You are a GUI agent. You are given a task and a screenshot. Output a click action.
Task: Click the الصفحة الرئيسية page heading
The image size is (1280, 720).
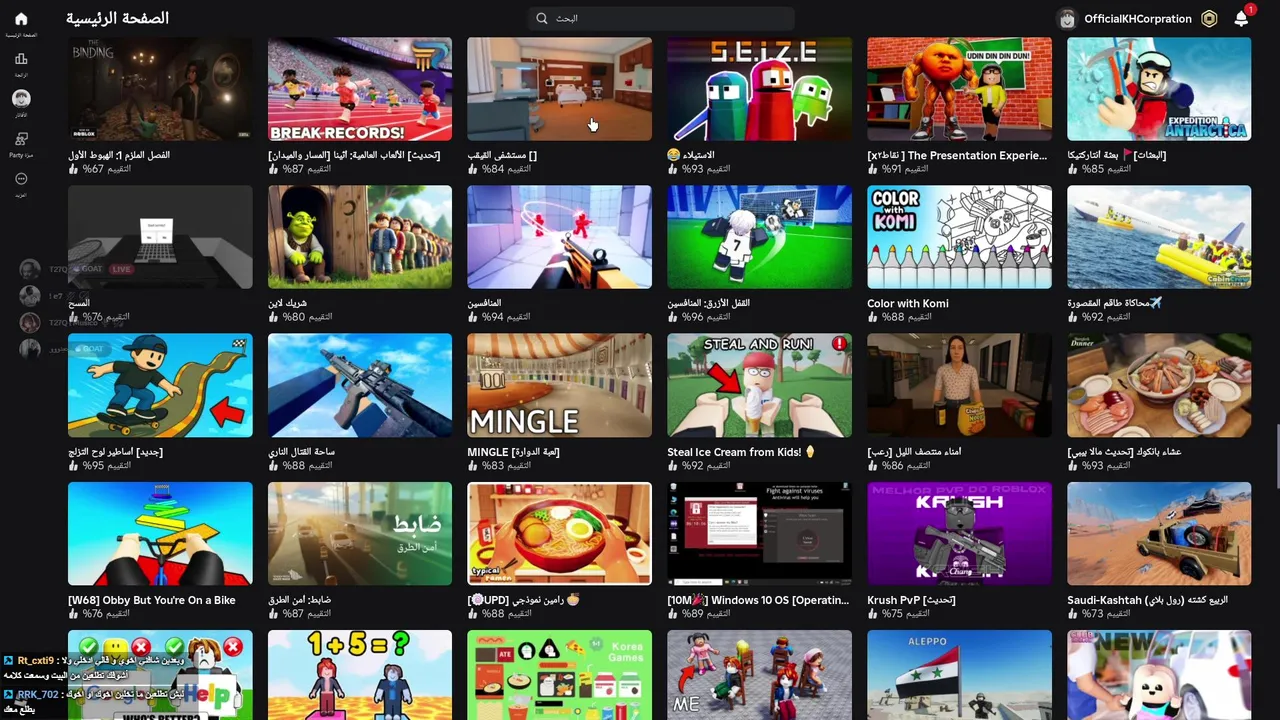pyautogui.click(x=117, y=18)
